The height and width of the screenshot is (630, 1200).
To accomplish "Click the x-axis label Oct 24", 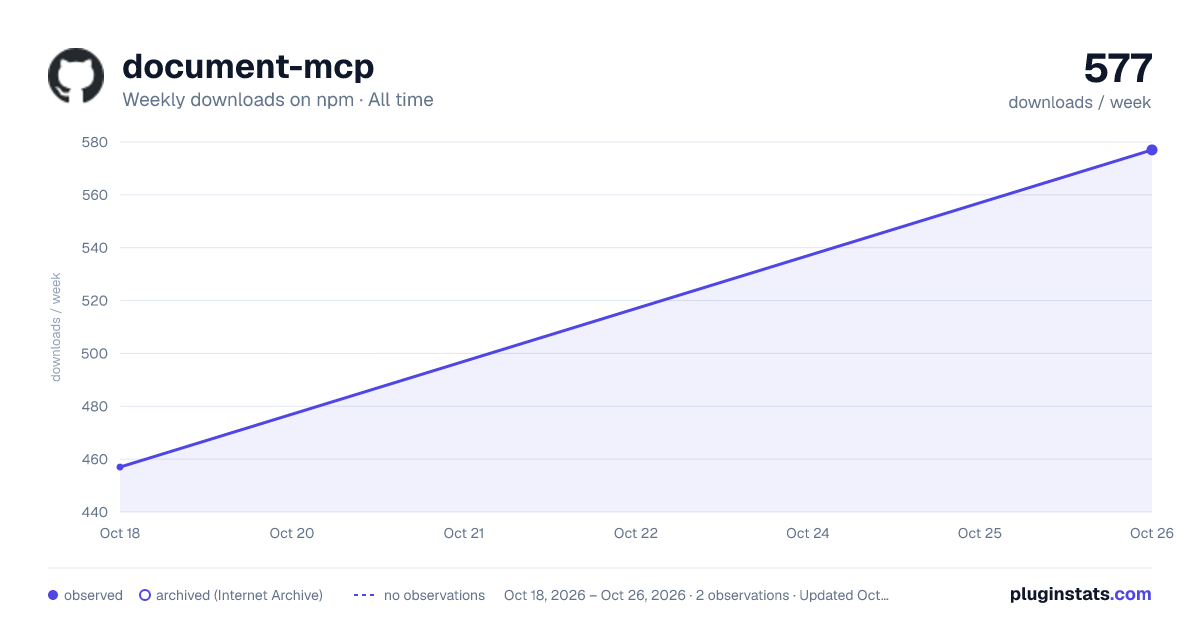I will click(x=808, y=533).
